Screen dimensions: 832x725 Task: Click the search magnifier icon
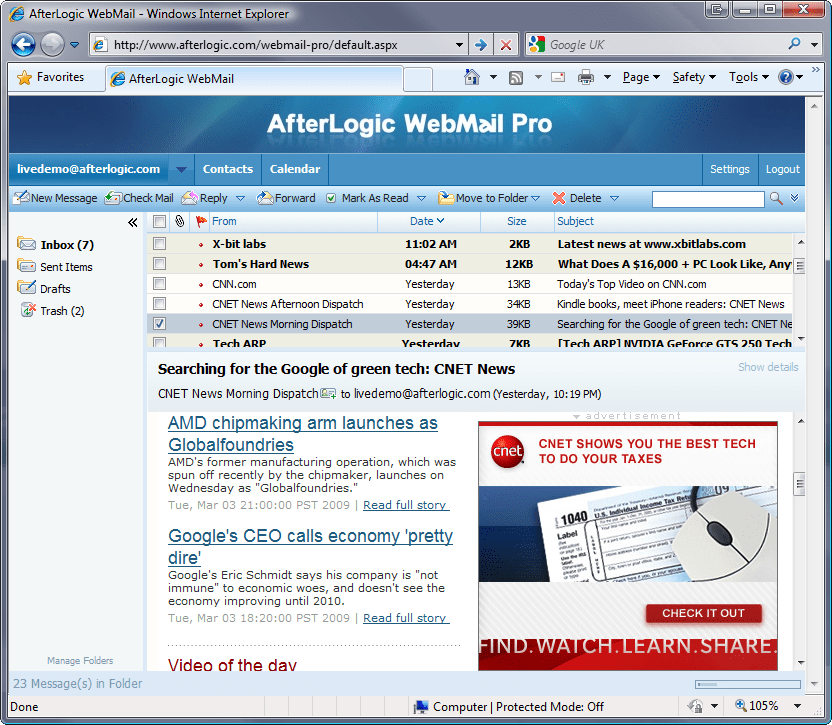coord(775,198)
